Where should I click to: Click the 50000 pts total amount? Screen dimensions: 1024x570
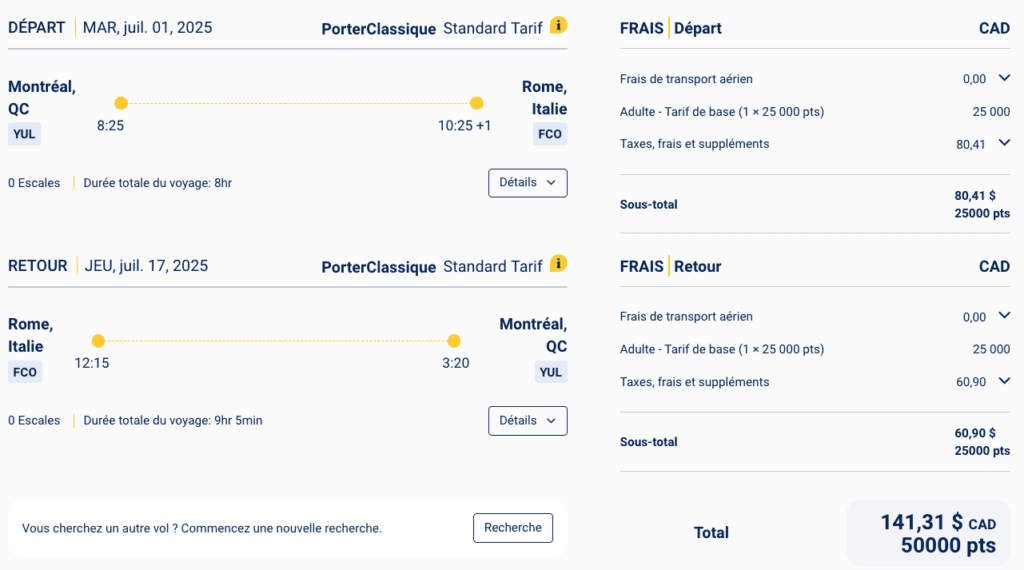948,545
